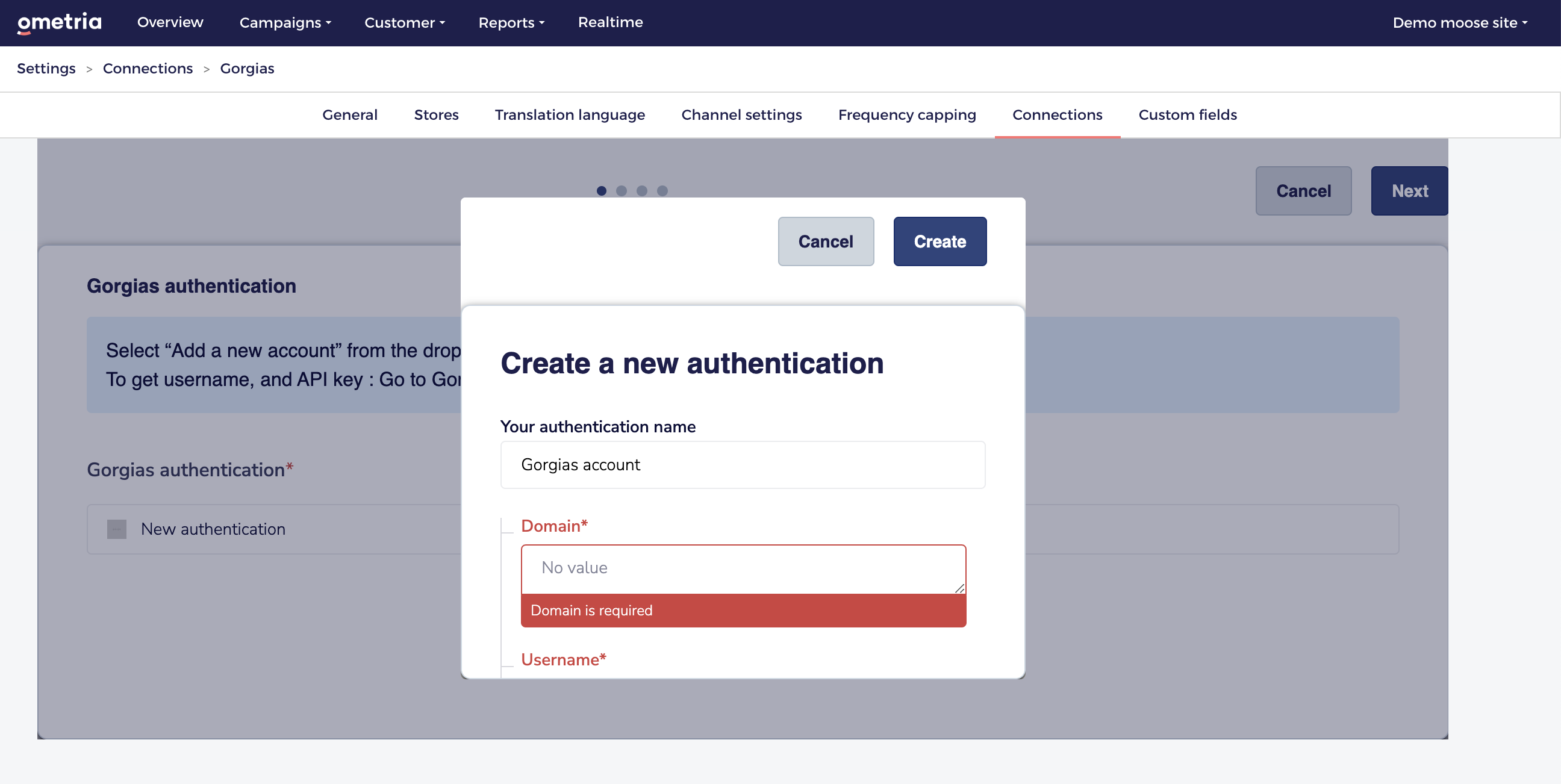The image size is (1561, 784).
Task: Click the second wizard step dot
Action: [621, 191]
